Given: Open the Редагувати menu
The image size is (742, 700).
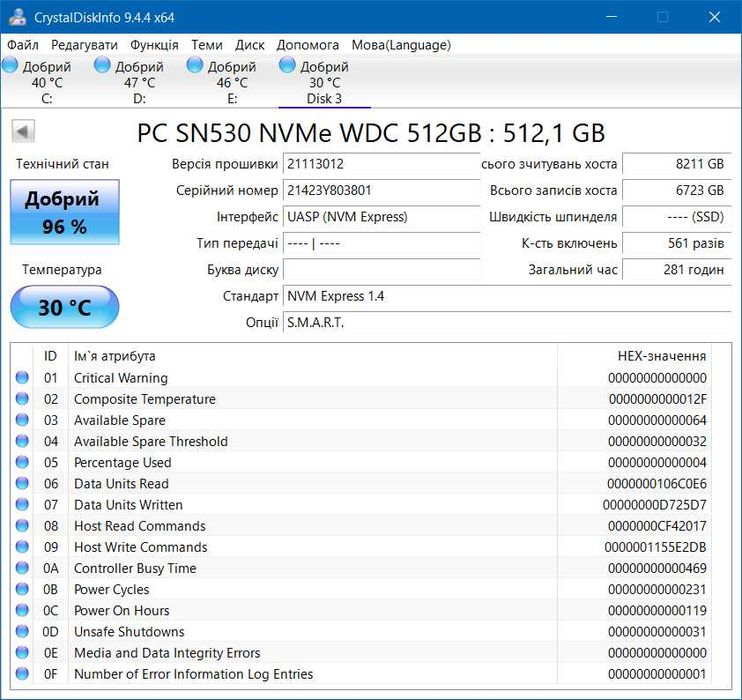Looking at the screenshot, I should (84, 45).
